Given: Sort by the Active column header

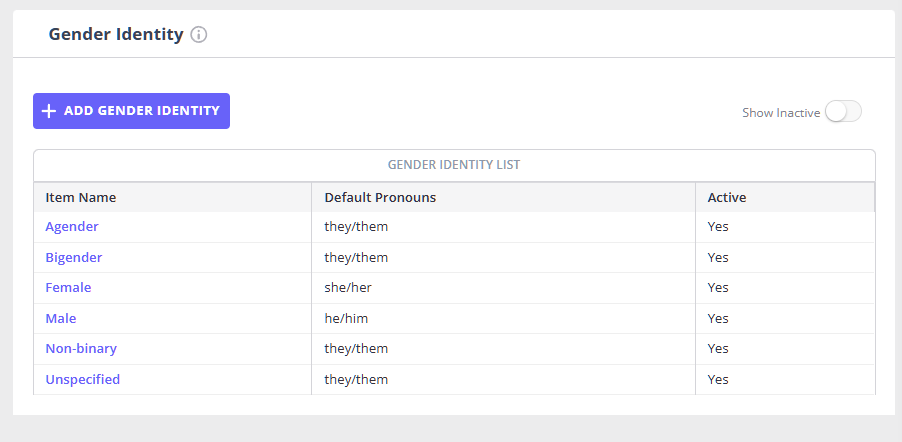Looking at the screenshot, I should (727, 197).
